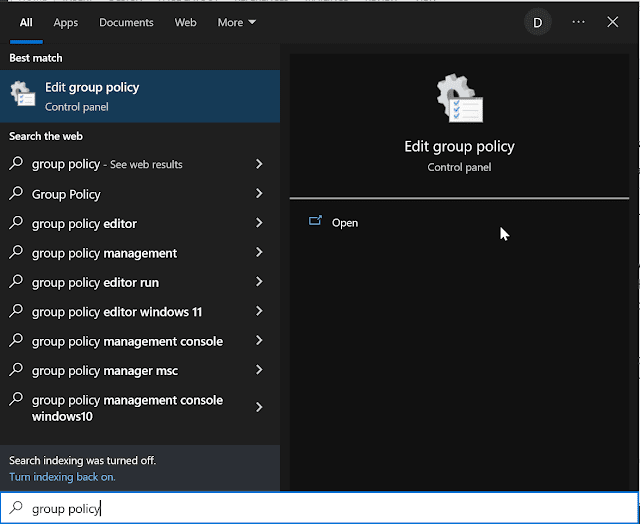The height and width of the screenshot is (524, 640).
Task: Select 'group policy - See web results' suggestion
Action: (140, 164)
